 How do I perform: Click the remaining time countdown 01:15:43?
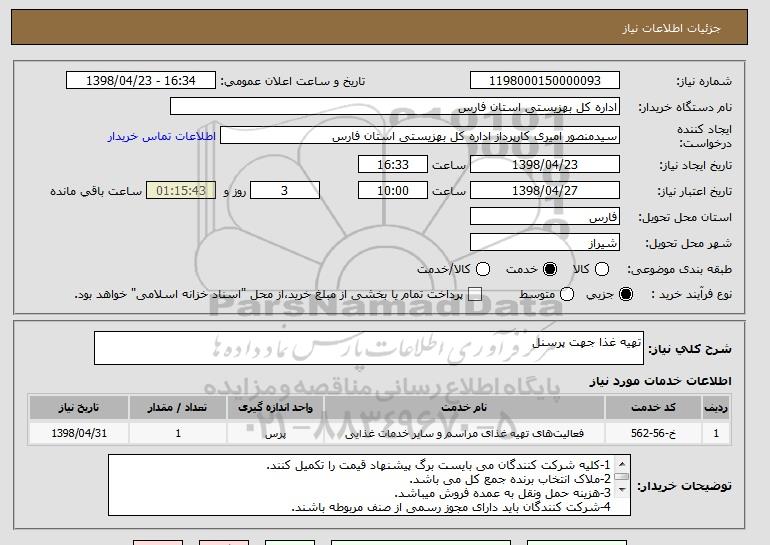tap(181, 191)
